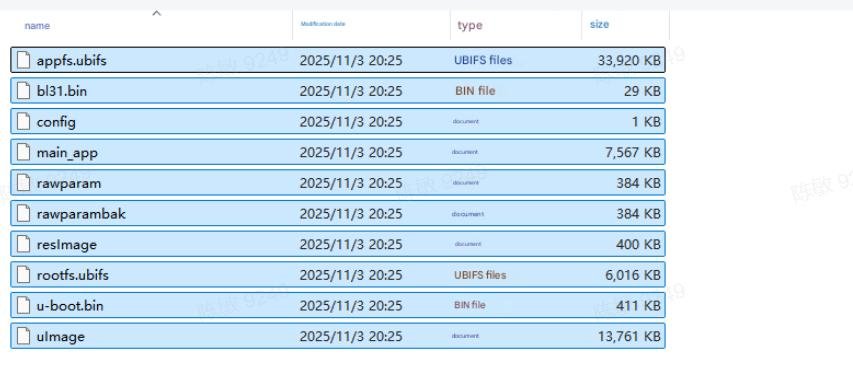Click the uImage file icon
The image size is (853, 390).
coord(23,336)
